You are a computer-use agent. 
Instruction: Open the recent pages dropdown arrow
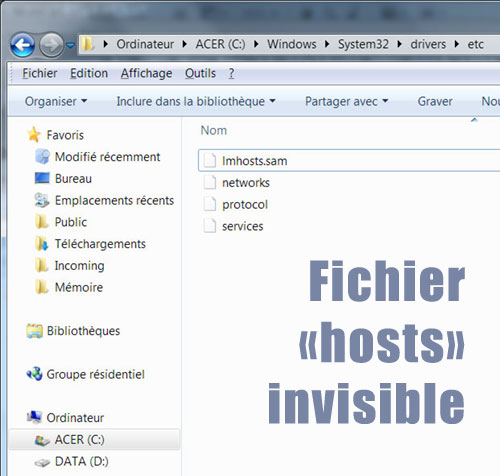coord(70,45)
